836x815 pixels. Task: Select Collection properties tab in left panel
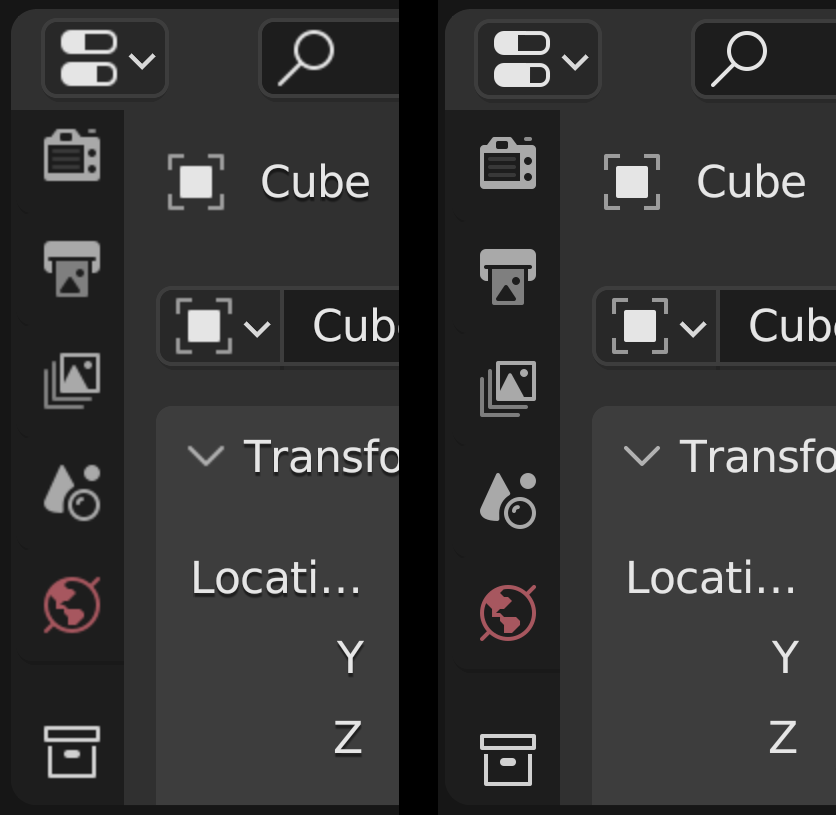tap(72, 752)
